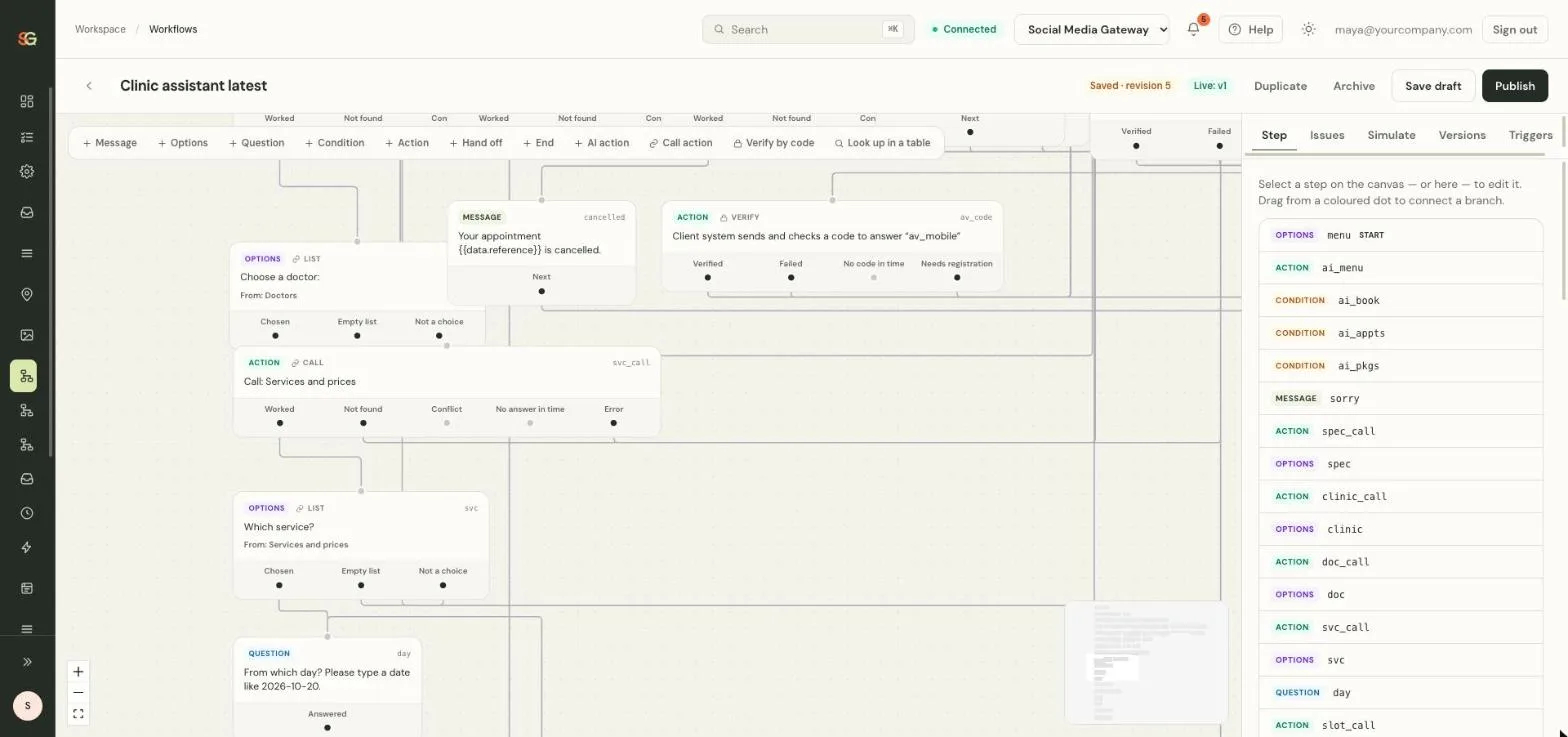Screen dimensions: 1568x737
Task: Add a Condition step from toolbar
Action: [335, 143]
